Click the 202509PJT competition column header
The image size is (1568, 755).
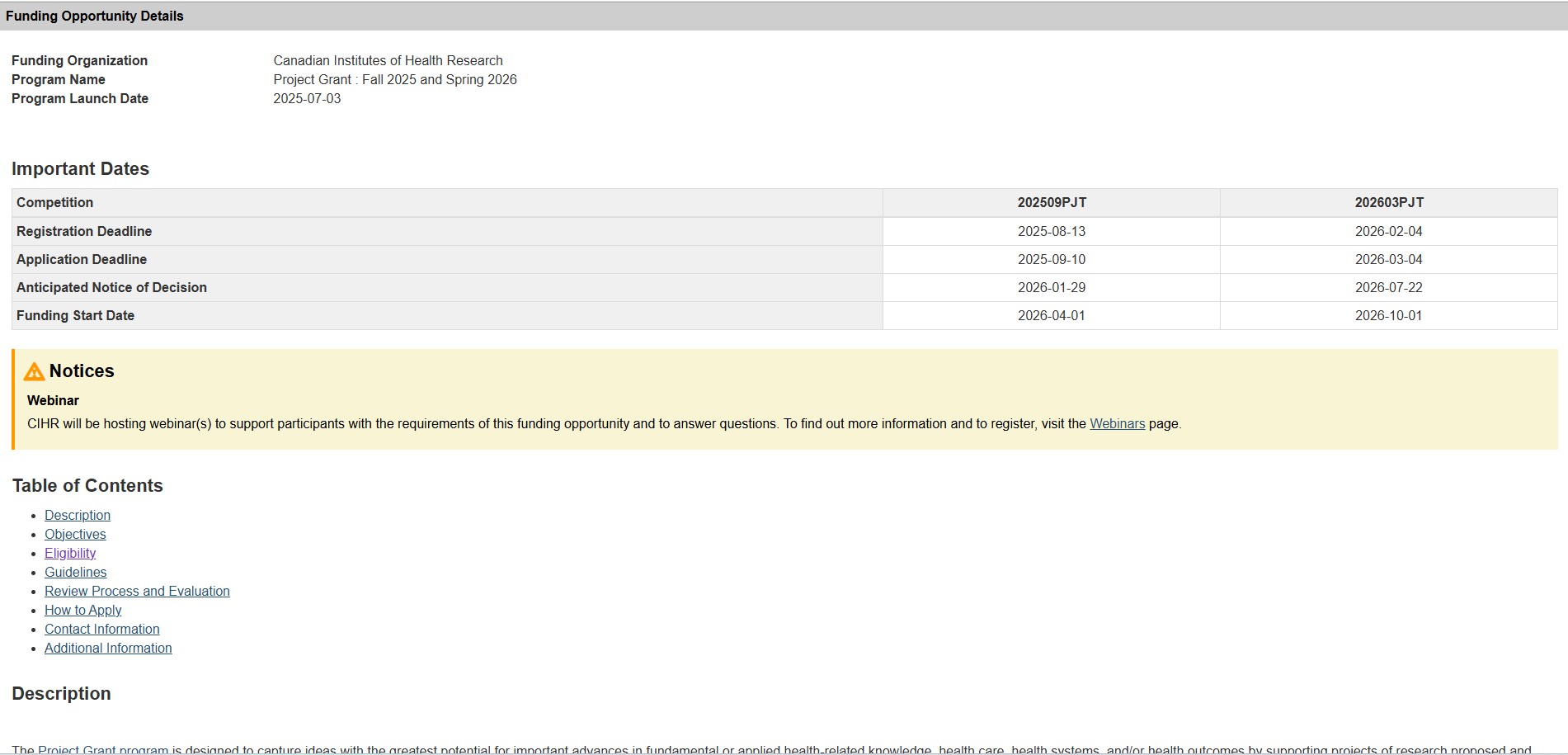[x=1051, y=202]
